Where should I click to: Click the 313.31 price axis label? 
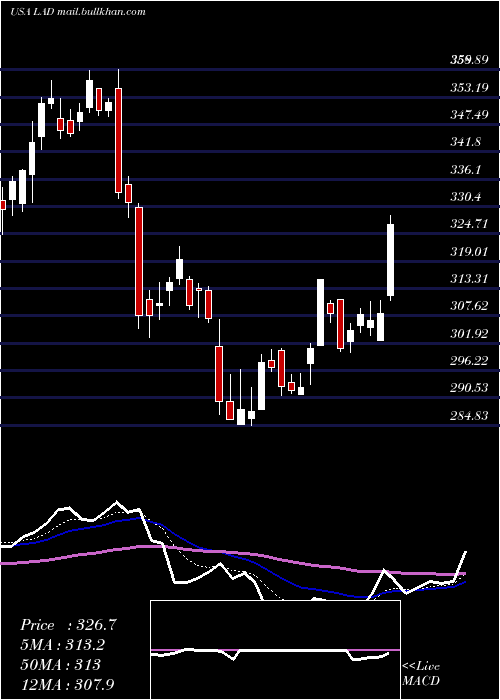pyautogui.click(x=468, y=279)
